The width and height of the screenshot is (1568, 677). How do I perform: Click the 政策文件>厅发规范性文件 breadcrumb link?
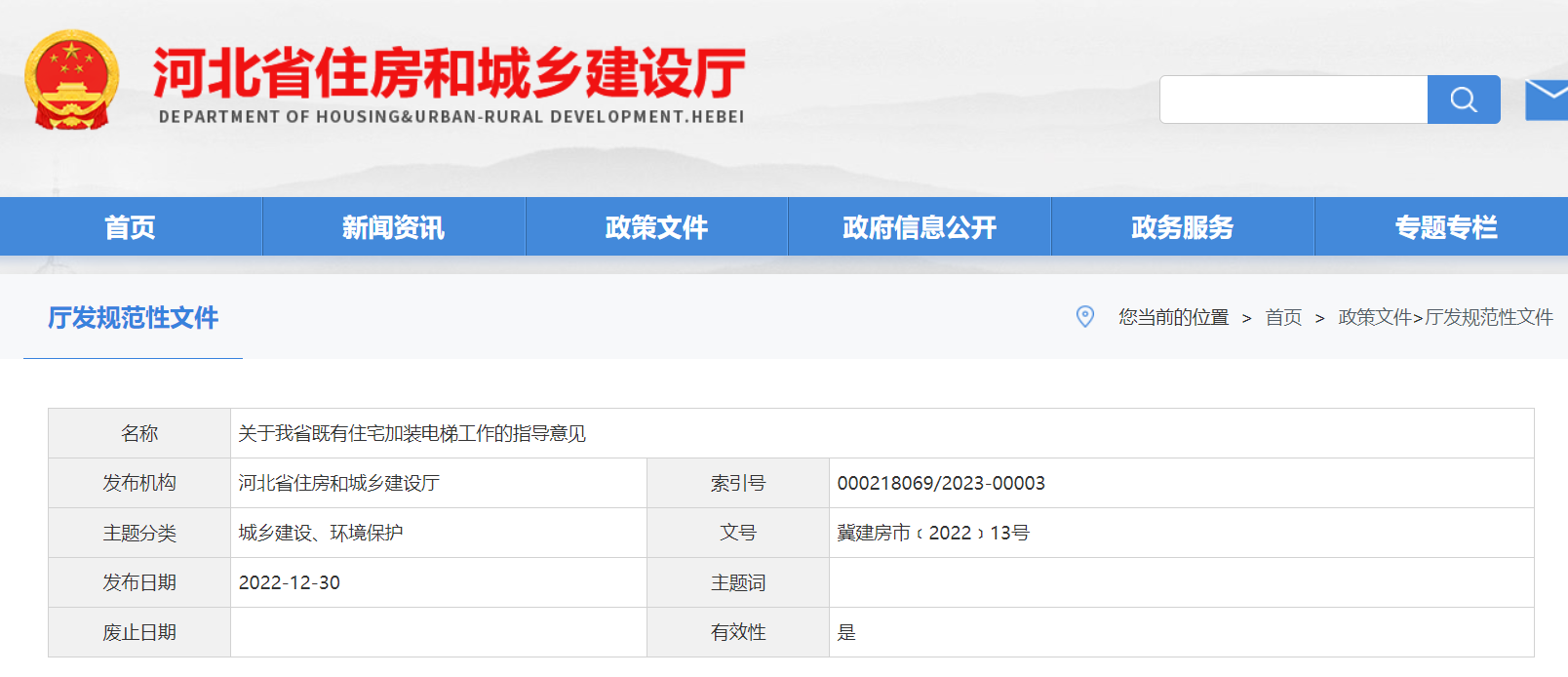1445,318
